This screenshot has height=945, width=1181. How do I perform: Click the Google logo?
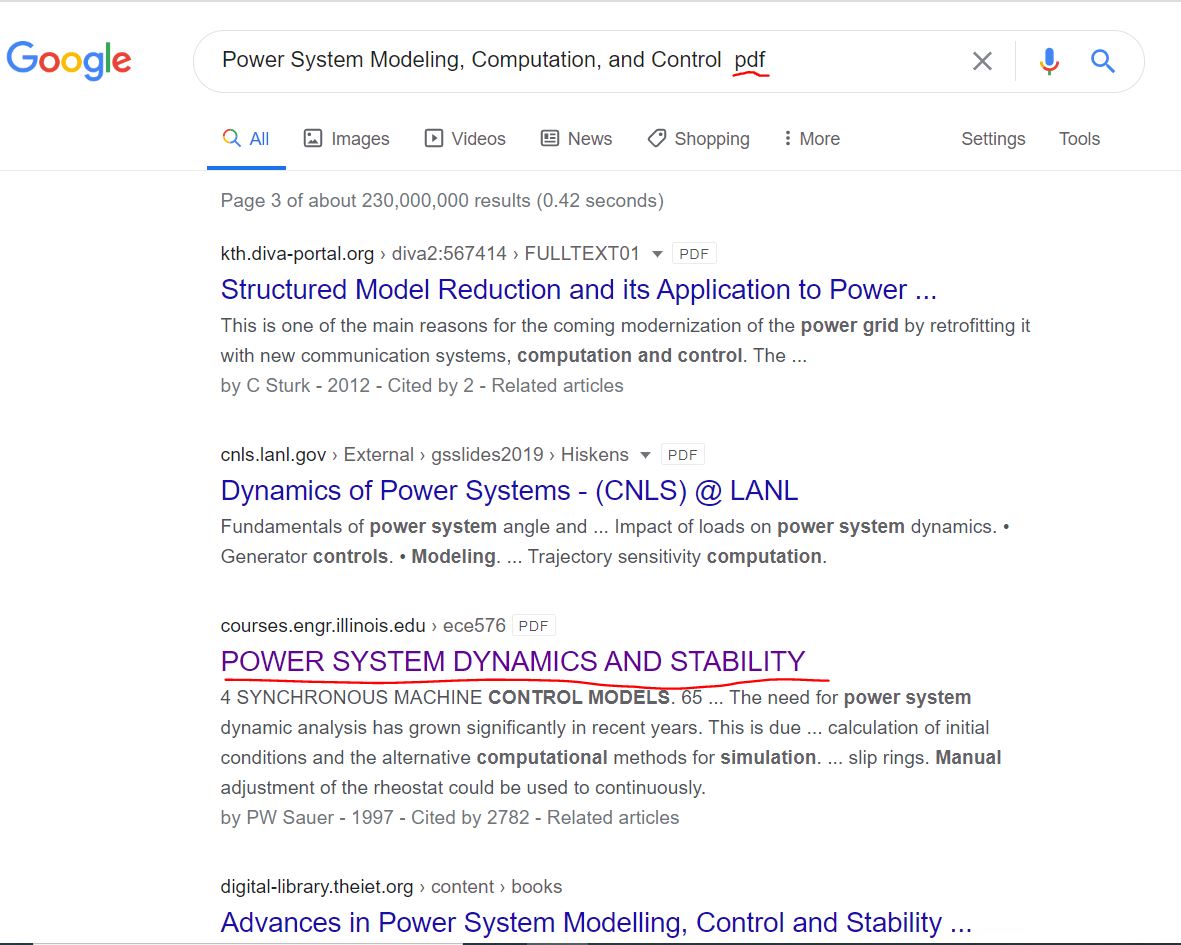coord(69,59)
